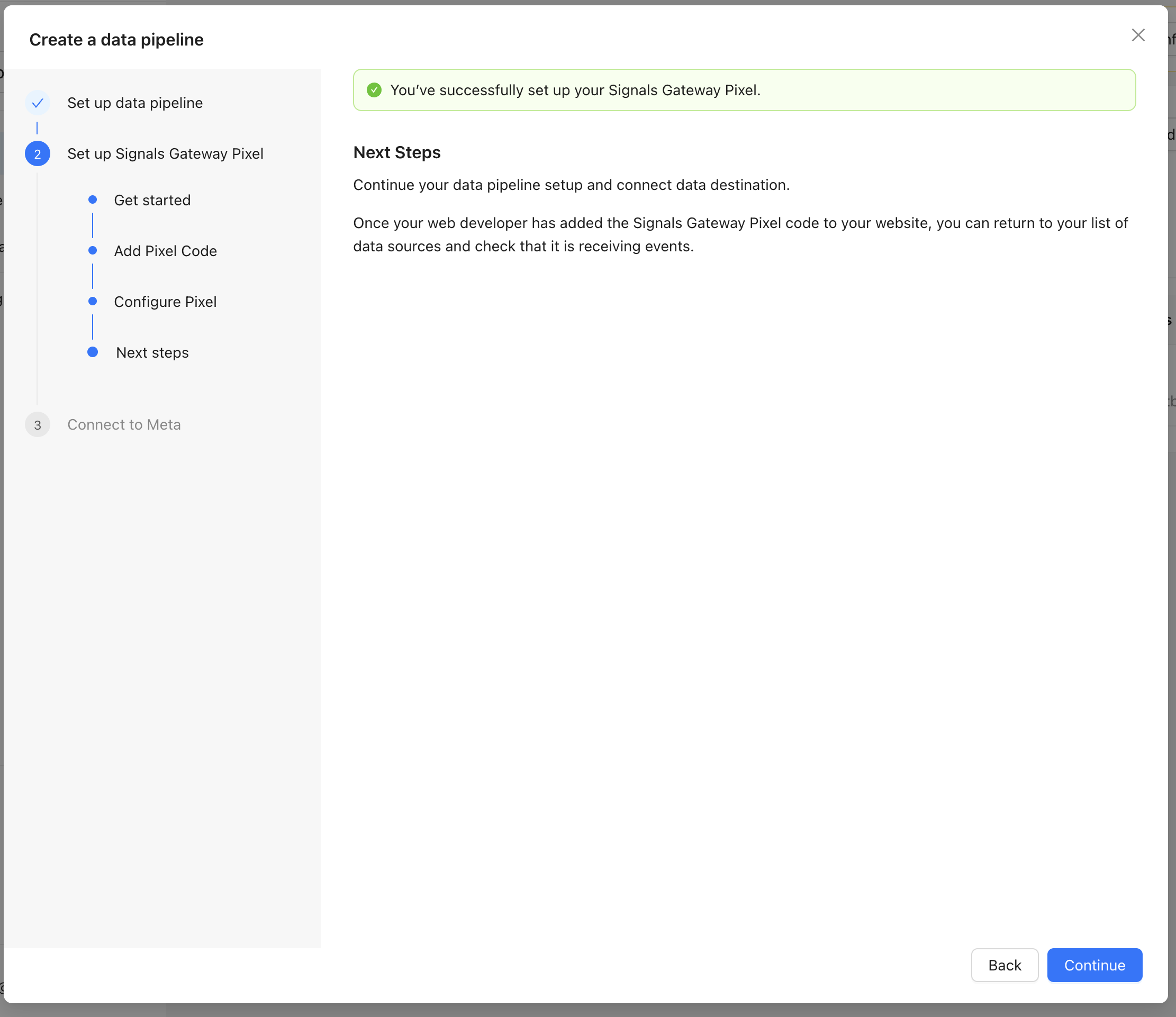
Task: Select Set up Signals Gateway Pixel step
Action: click(165, 154)
